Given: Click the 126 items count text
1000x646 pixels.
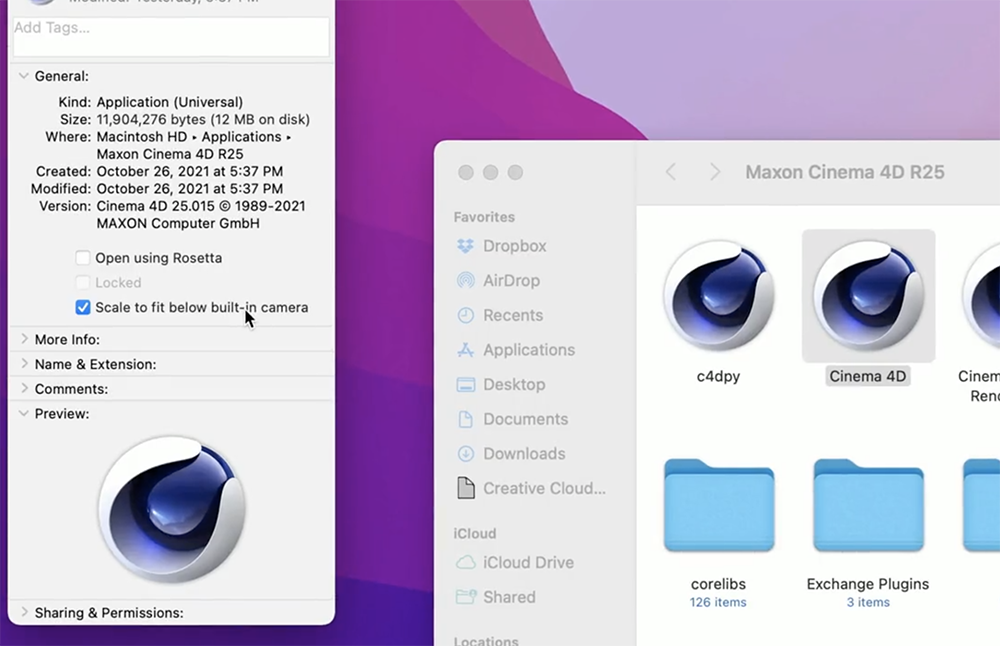Looking at the screenshot, I should click(718, 602).
